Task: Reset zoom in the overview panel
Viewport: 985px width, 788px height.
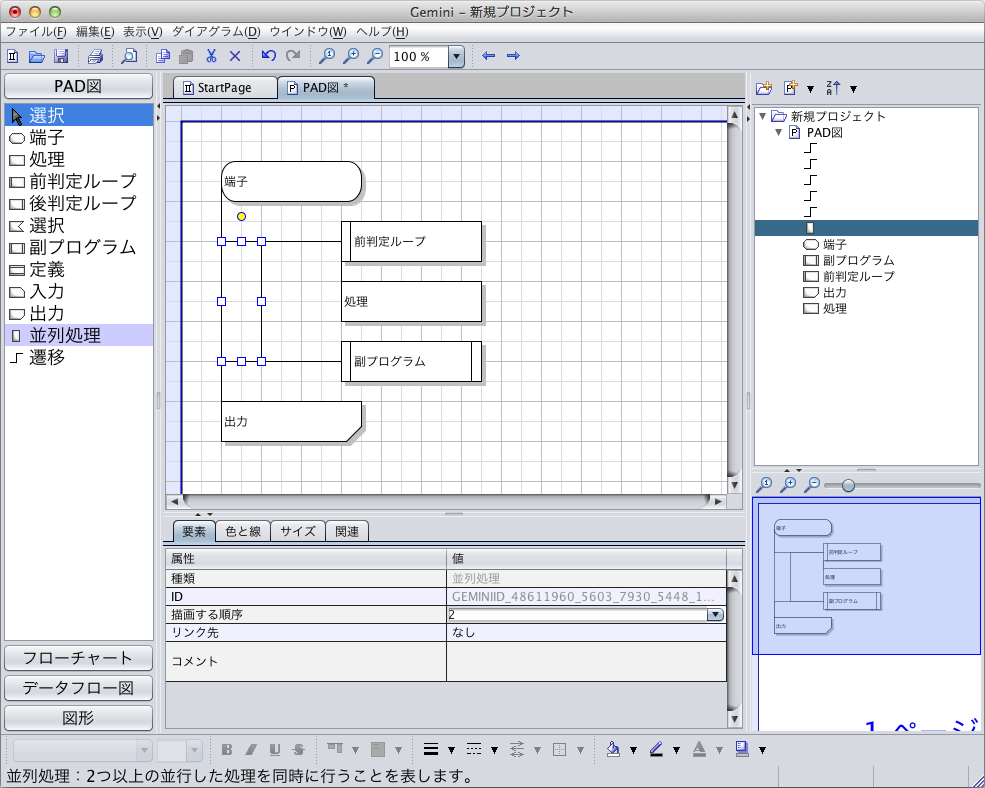Action: [x=764, y=484]
